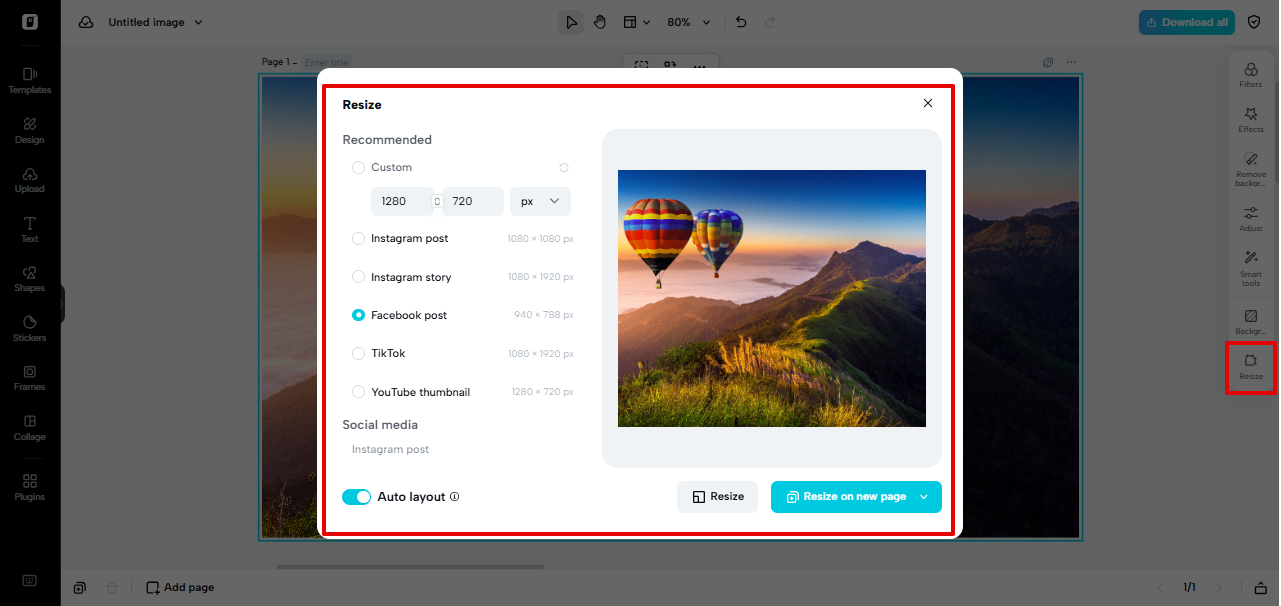Open the Stickers panel
The width and height of the screenshot is (1281, 606).
[29, 328]
